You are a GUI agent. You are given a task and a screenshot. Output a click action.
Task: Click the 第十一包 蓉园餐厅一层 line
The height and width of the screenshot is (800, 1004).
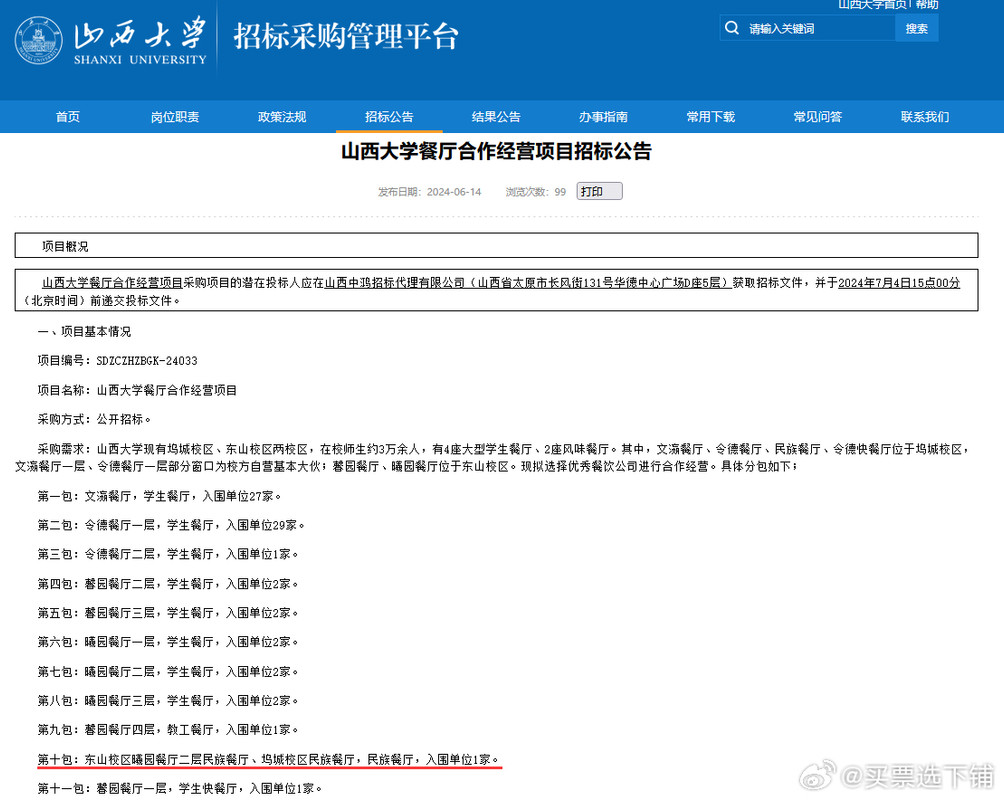179,788
